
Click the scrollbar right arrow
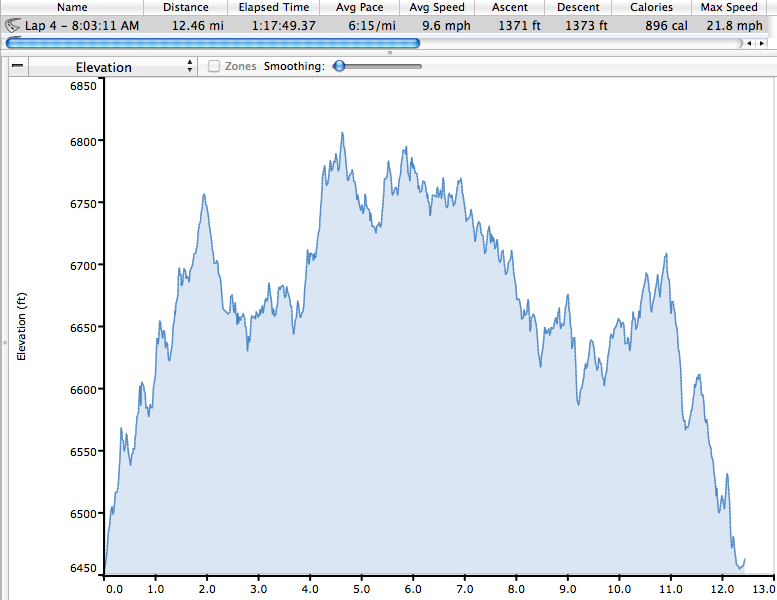764,43
